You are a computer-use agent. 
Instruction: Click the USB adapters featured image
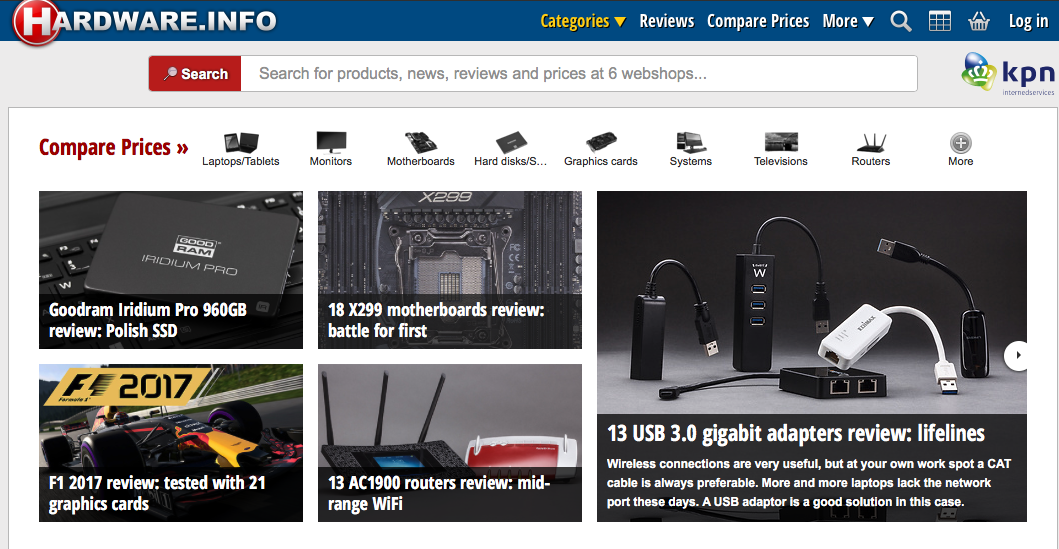pos(812,303)
